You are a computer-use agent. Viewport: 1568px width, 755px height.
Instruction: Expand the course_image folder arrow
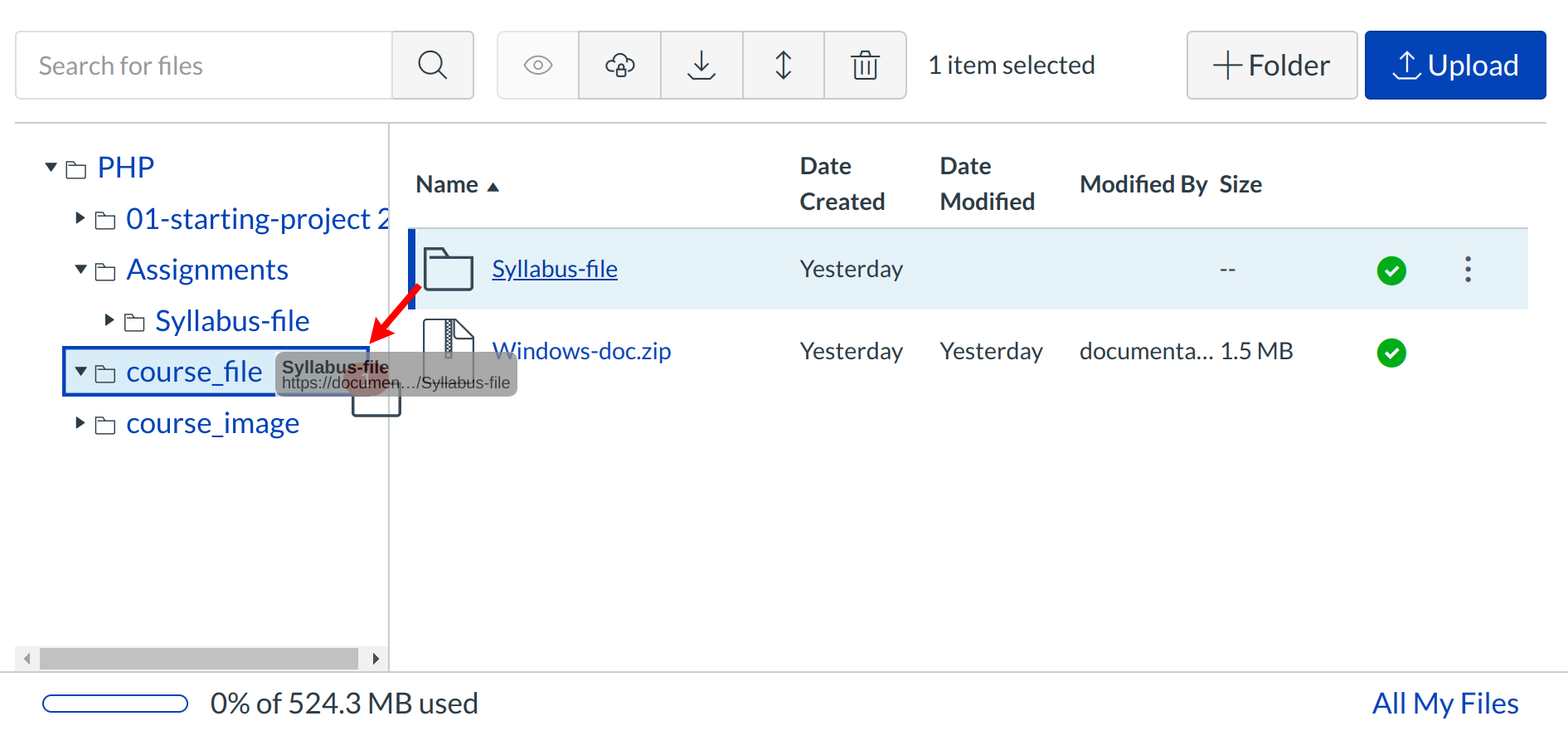[x=80, y=423]
